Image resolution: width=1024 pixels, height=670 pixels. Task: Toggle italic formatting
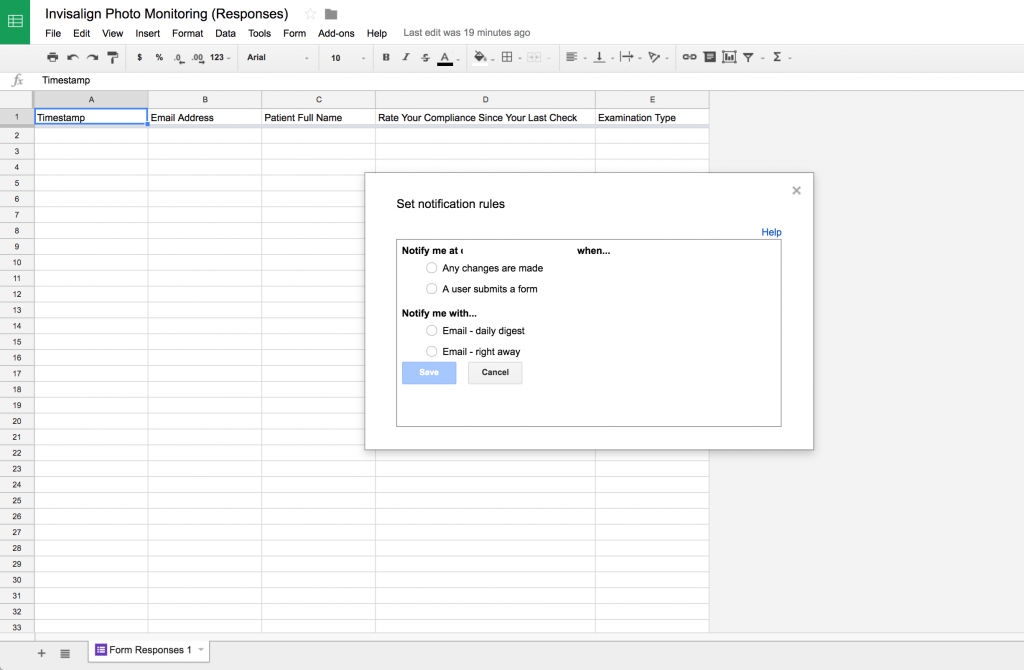click(406, 57)
